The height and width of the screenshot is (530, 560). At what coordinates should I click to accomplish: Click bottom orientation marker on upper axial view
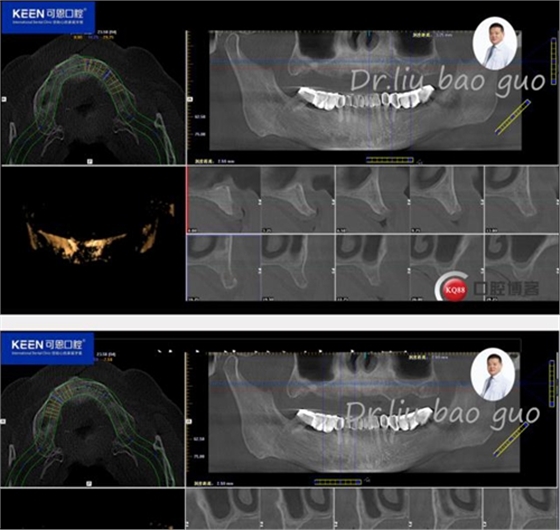pyautogui.click(x=90, y=161)
